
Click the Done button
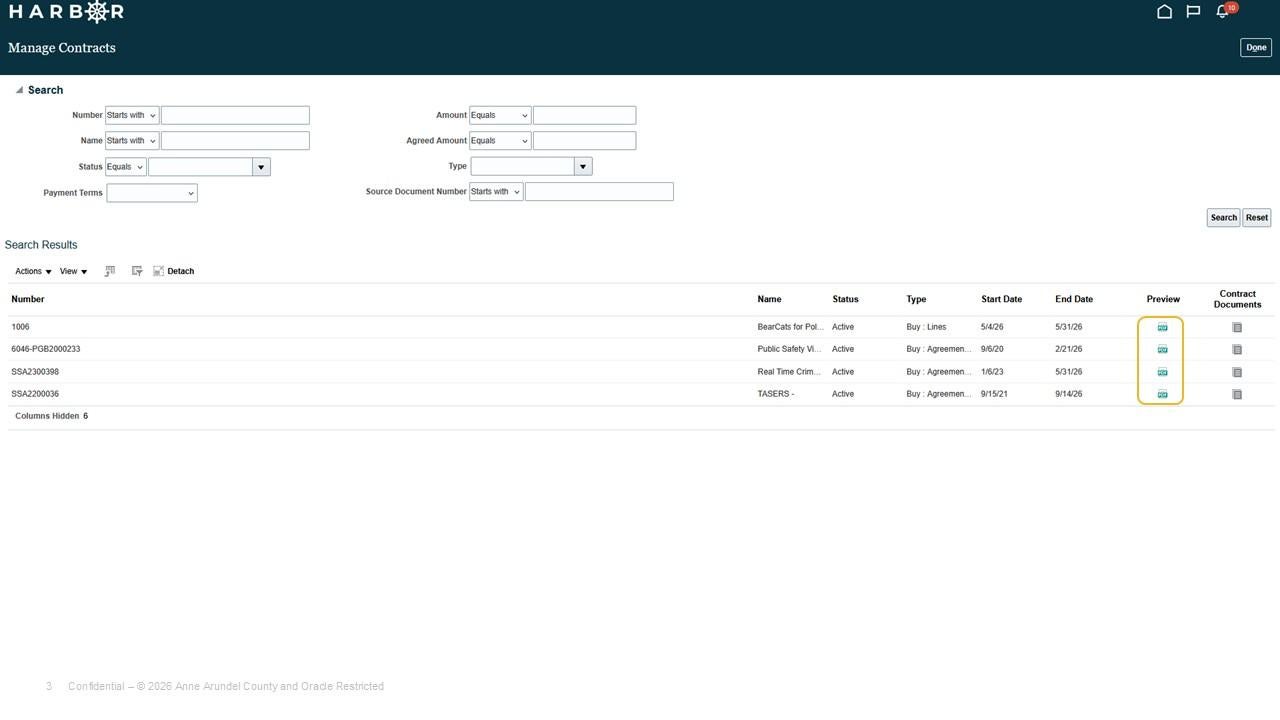coord(1256,48)
